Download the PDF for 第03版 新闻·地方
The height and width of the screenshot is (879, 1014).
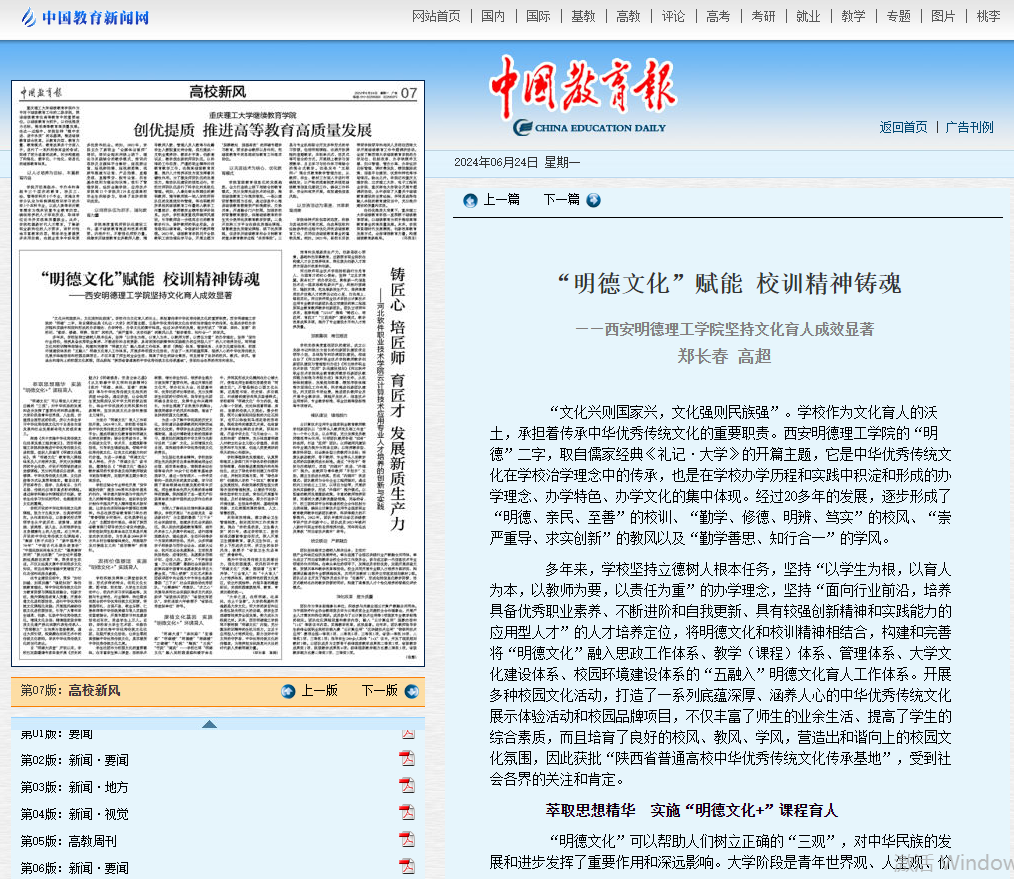(x=407, y=787)
